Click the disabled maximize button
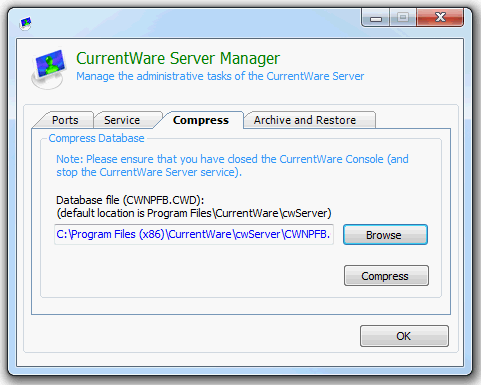 [403, 18]
